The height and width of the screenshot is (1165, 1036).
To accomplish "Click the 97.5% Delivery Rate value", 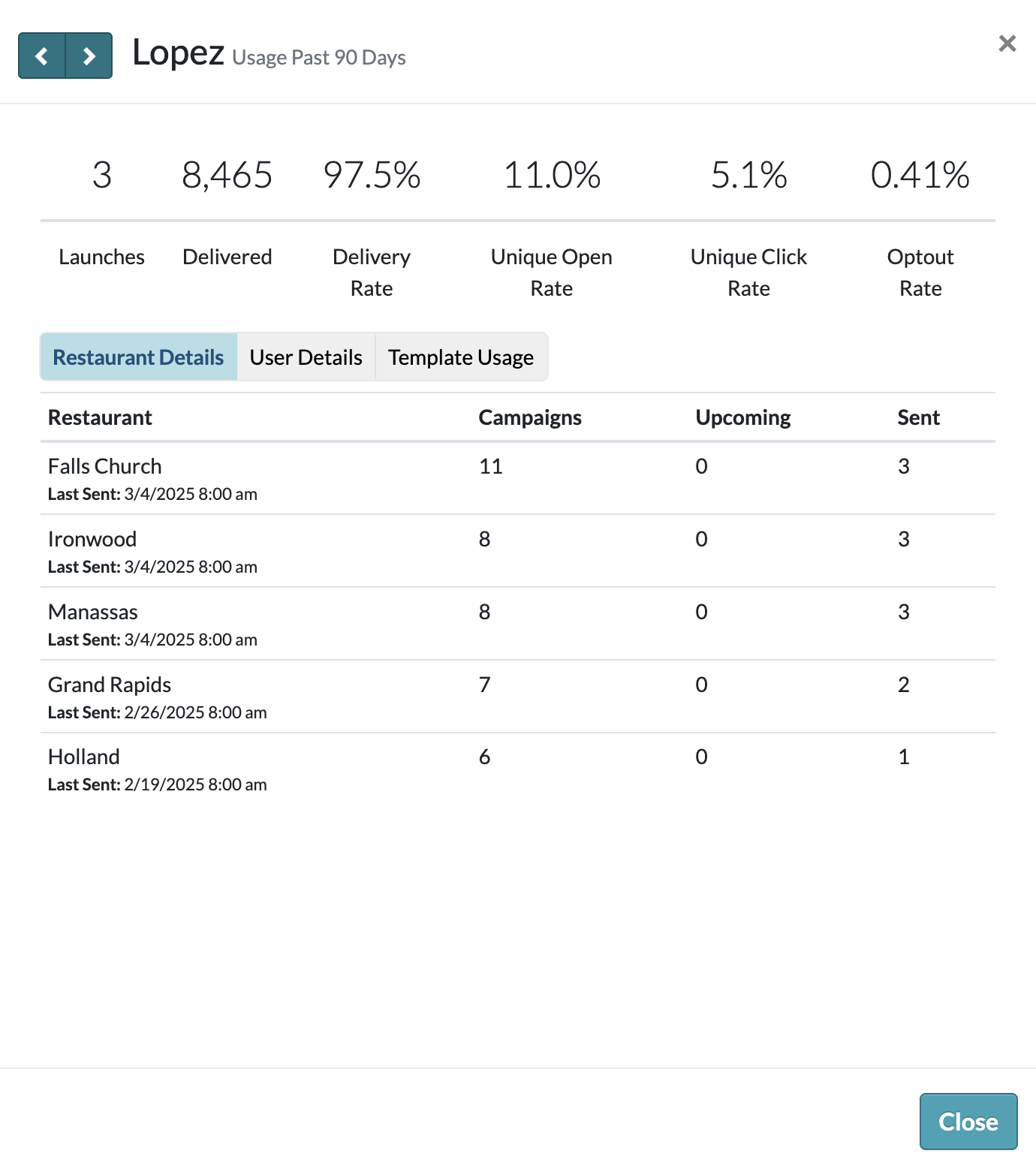I will 372,175.
